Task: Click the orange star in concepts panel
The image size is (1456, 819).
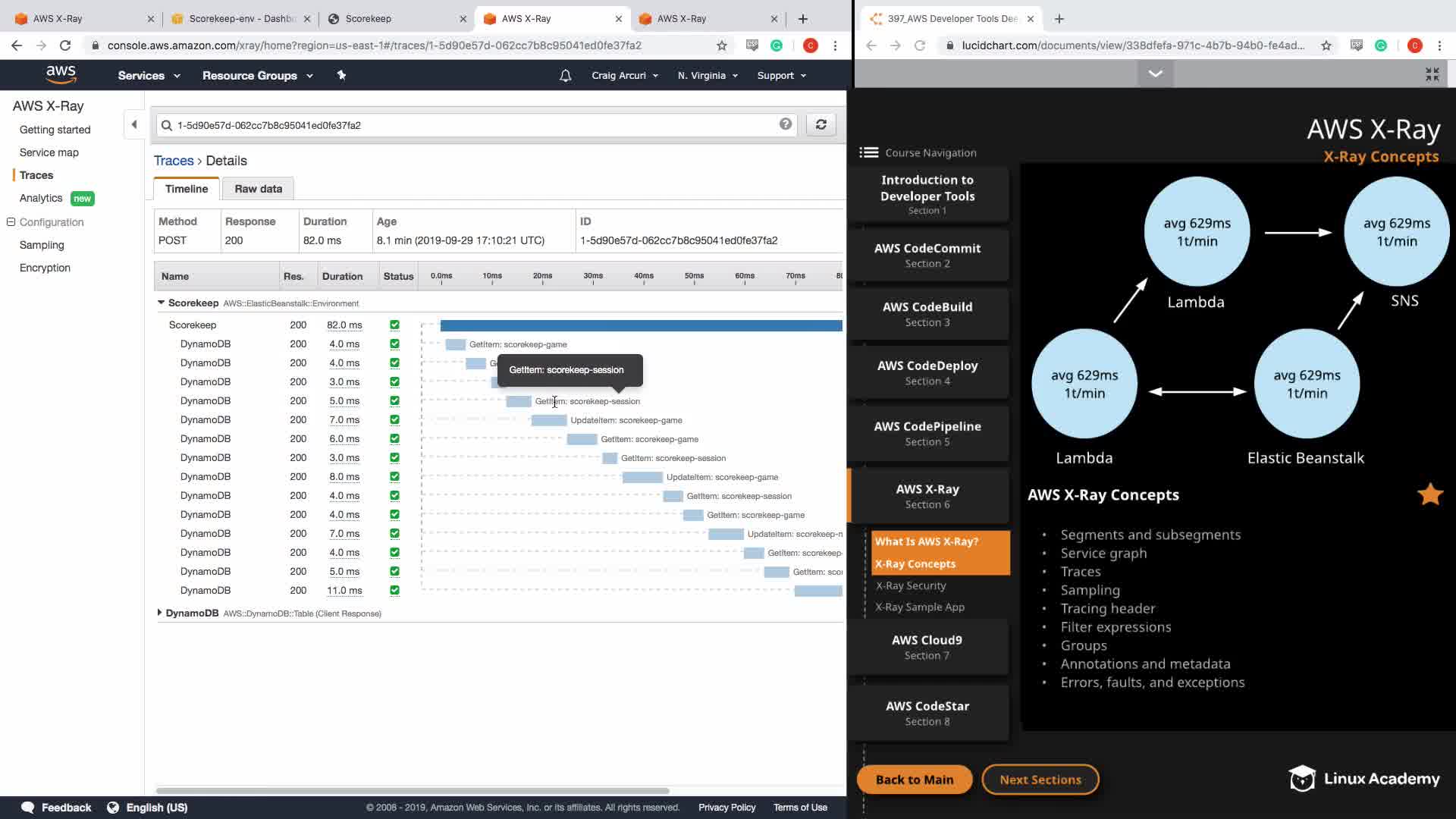Action: 1430,494
